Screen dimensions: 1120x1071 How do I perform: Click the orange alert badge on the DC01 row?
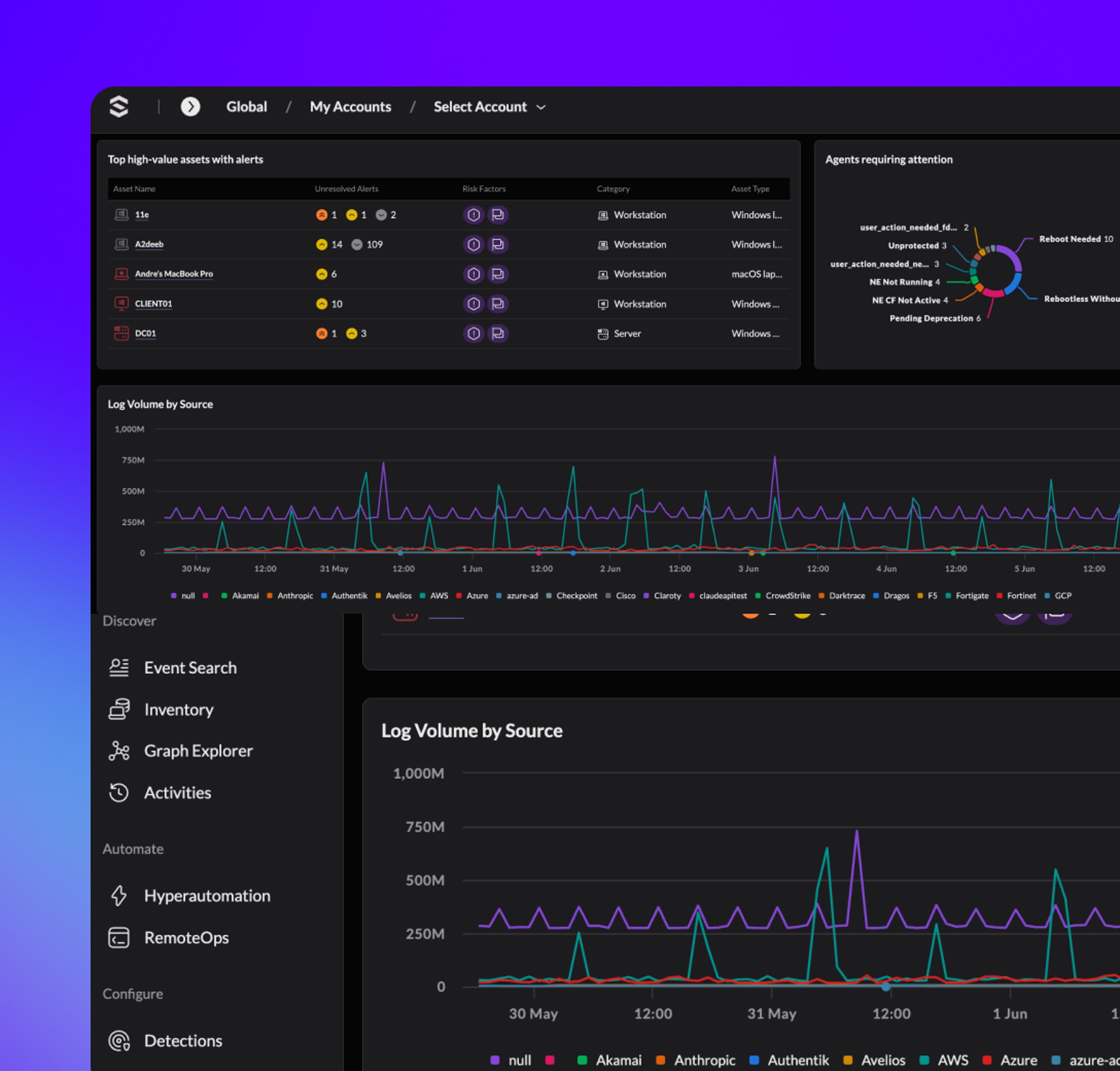322,334
